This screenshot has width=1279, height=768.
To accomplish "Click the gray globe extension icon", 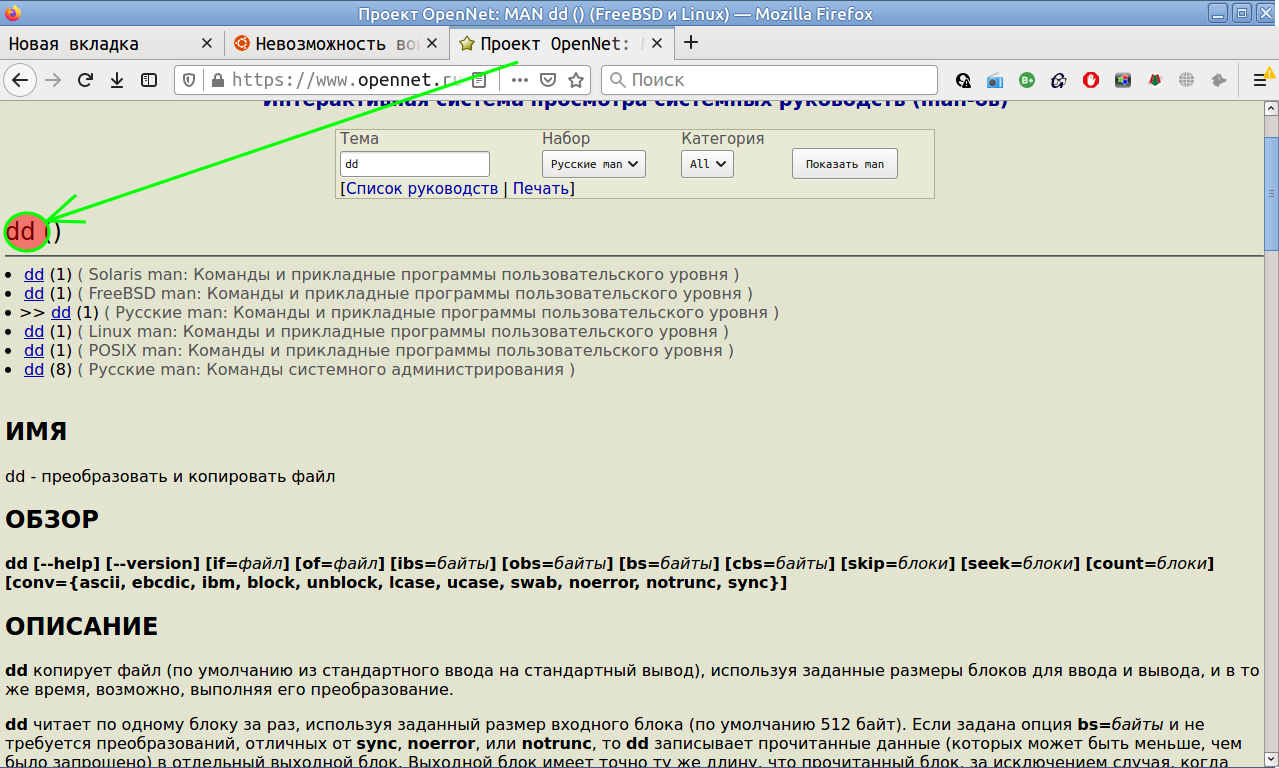I will coord(1187,80).
